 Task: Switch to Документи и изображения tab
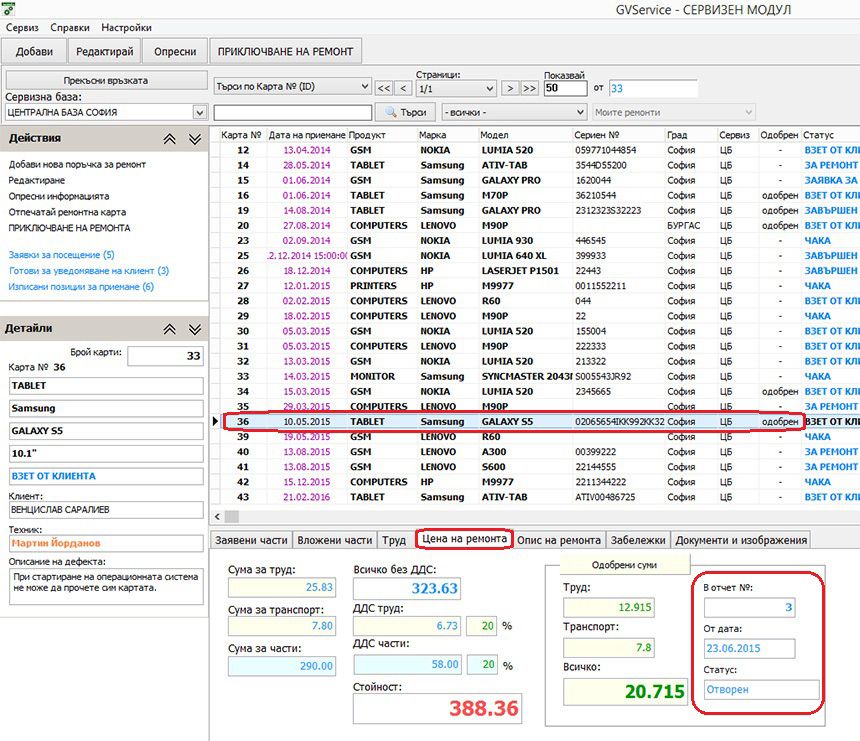(741, 540)
